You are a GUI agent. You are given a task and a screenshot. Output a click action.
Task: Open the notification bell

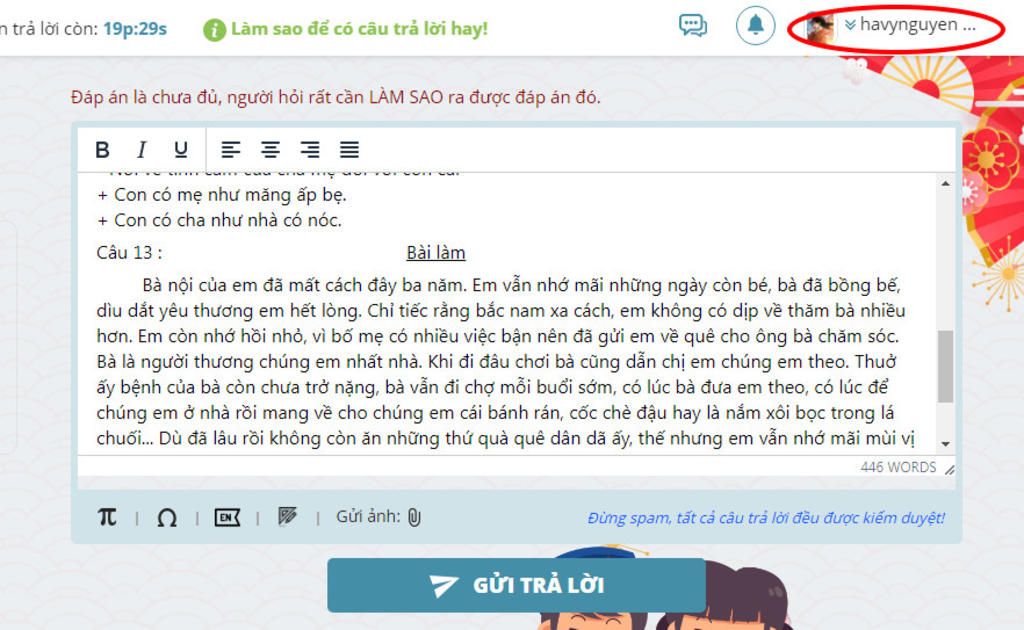pos(756,25)
